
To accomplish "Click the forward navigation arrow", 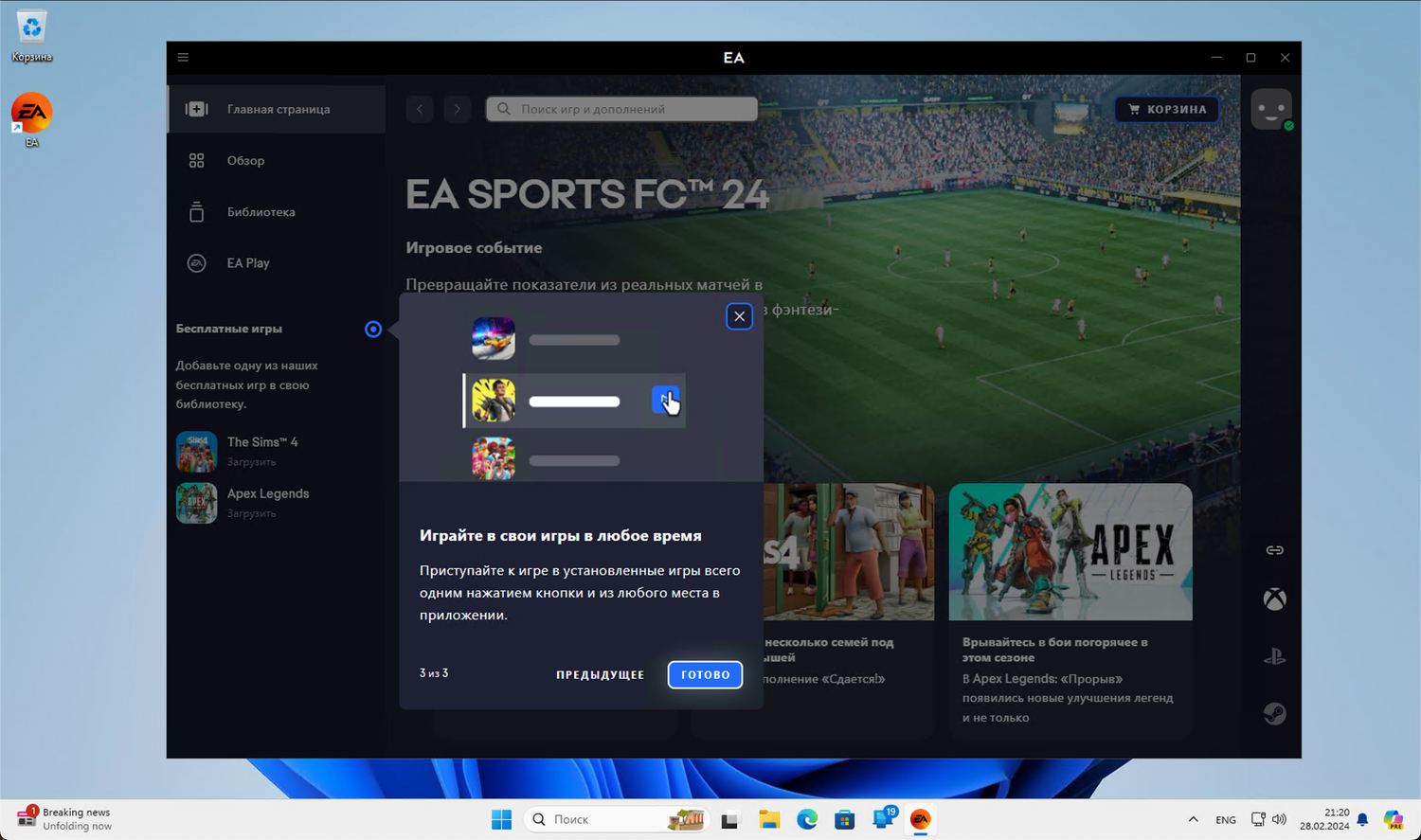I will pos(458,109).
